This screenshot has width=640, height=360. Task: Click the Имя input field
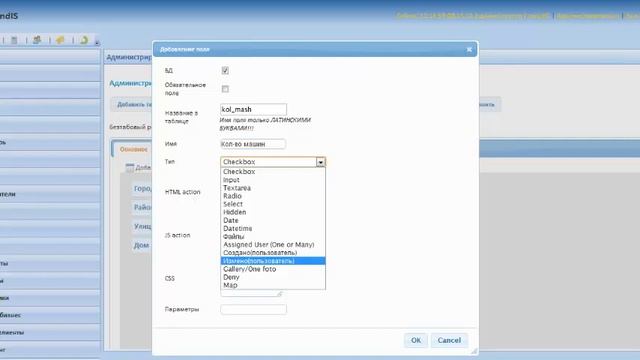253,144
